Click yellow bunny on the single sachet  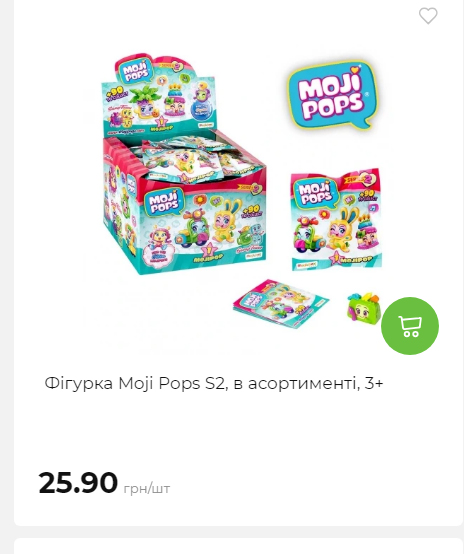[x=341, y=229]
